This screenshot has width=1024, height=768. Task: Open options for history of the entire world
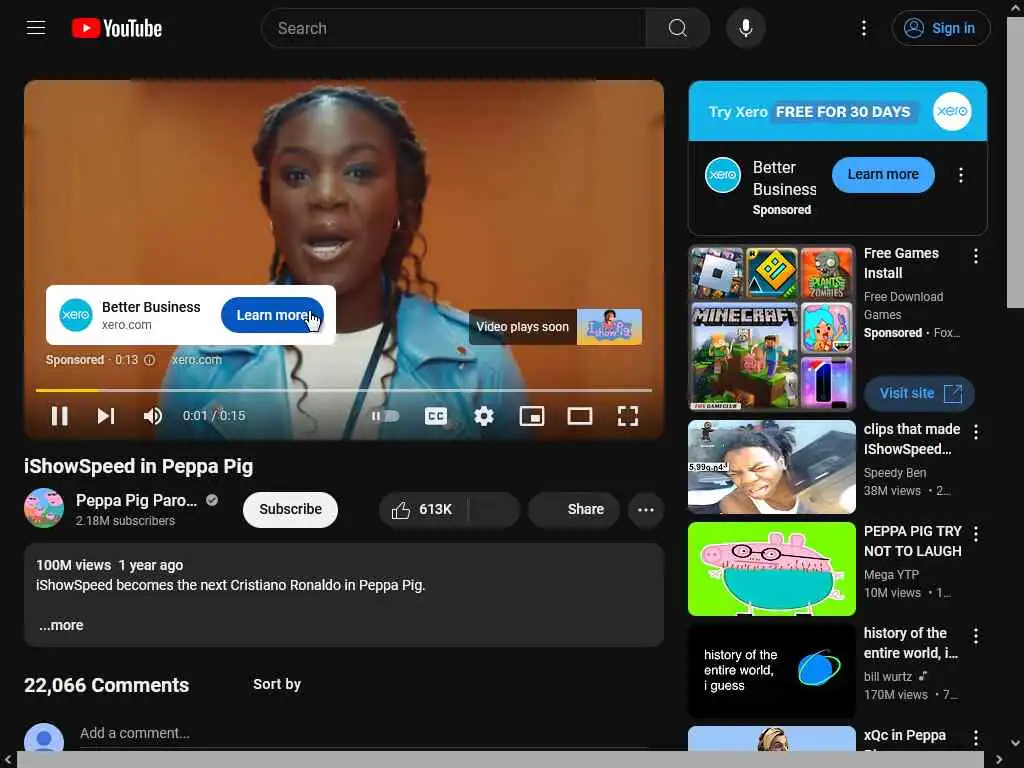tap(976, 635)
